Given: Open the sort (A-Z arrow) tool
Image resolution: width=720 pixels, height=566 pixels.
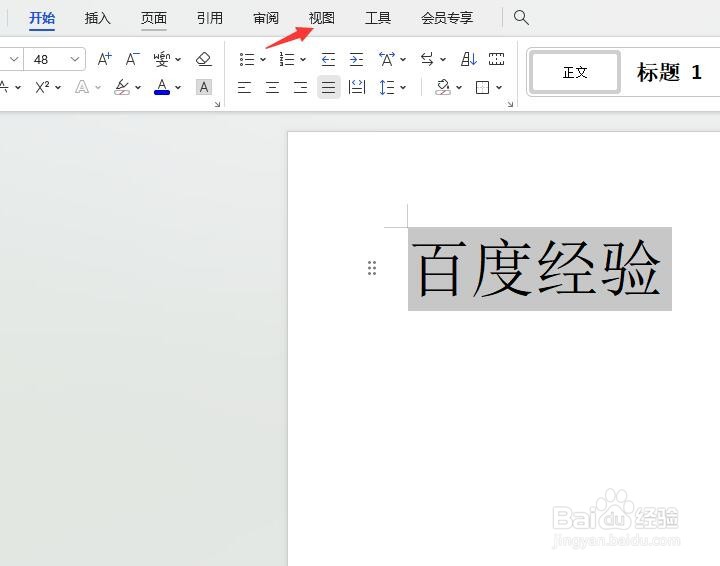Looking at the screenshot, I should 469,59.
